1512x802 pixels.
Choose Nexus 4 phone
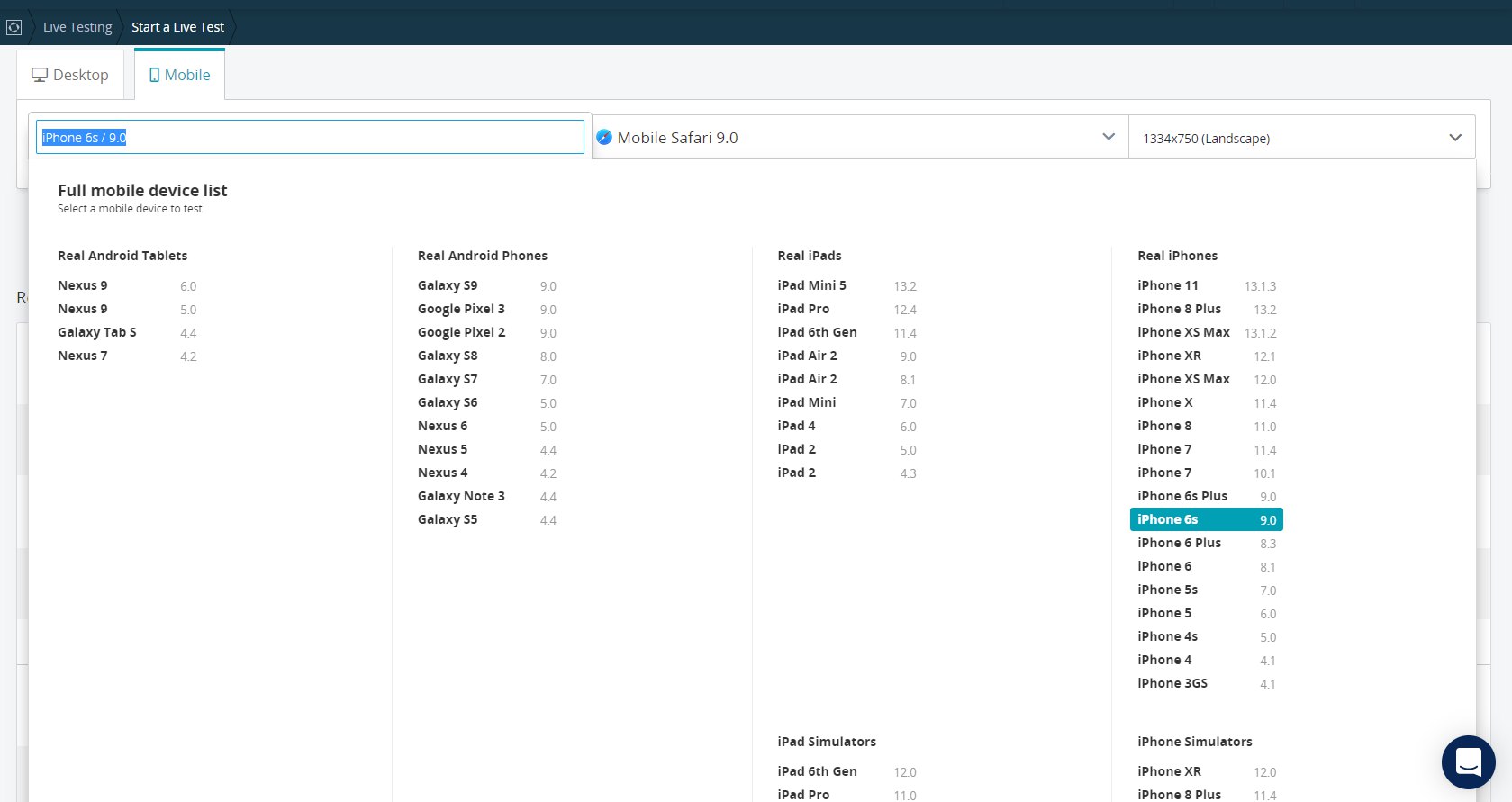(x=487, y=473)
